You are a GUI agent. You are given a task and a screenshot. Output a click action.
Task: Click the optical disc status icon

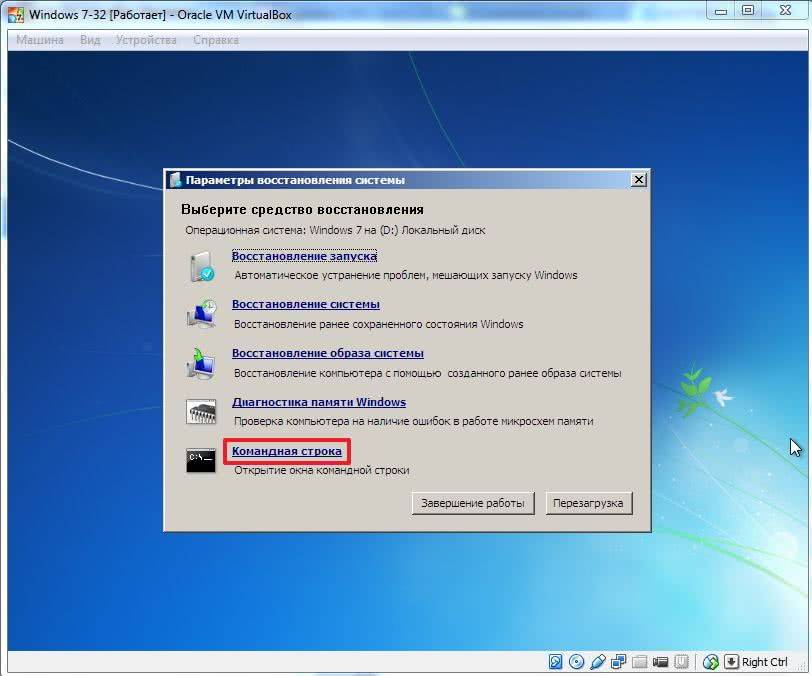[x=577, y=662]
